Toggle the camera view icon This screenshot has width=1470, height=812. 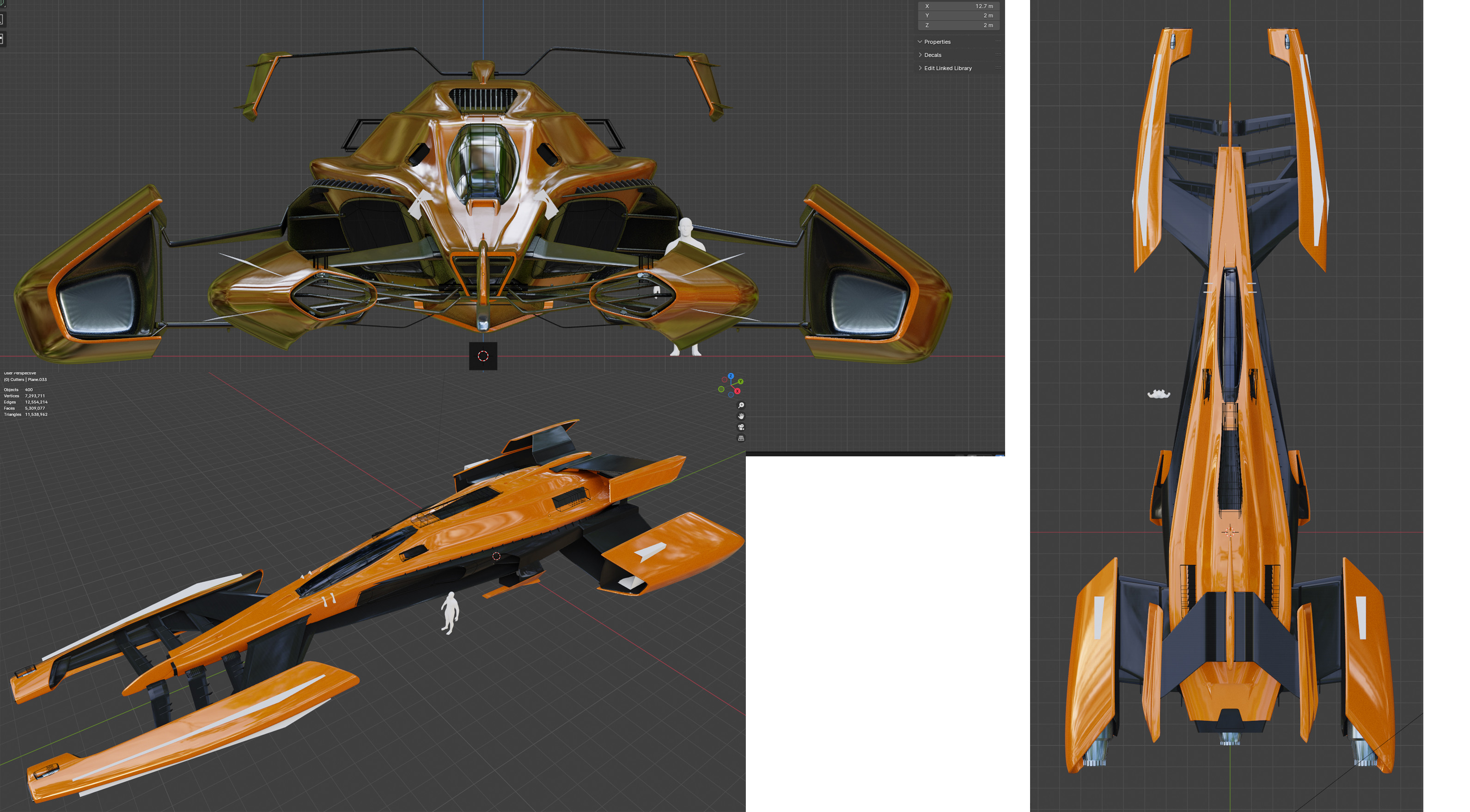tap(741, 427)
